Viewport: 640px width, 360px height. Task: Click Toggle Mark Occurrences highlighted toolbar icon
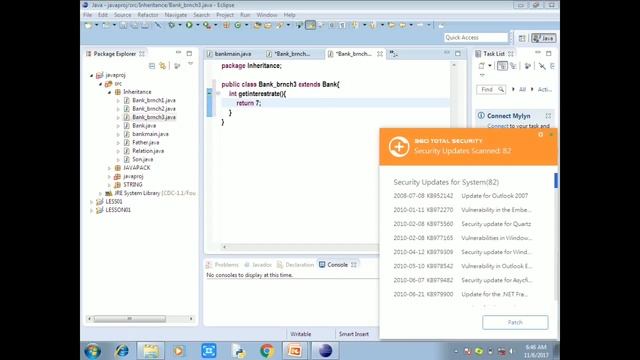pos(311,25)
